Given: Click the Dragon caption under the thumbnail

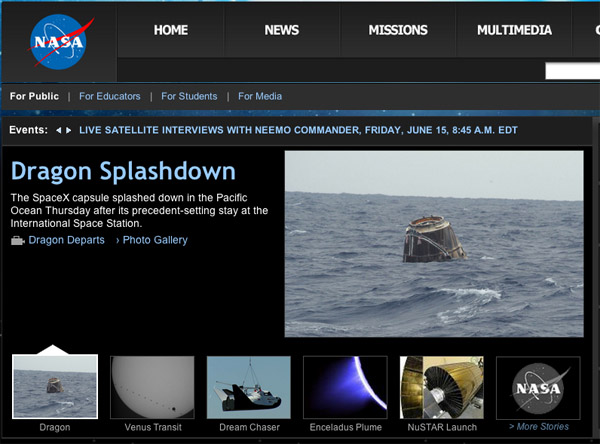Looking at the screenshot, I should pos(55,427).
